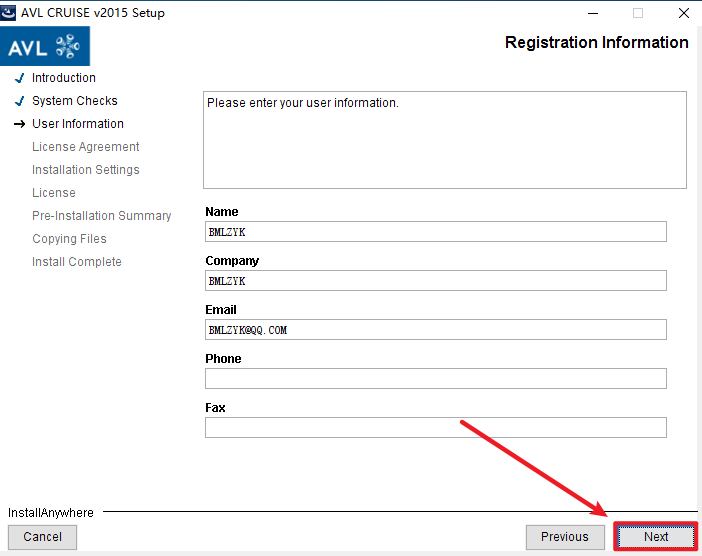Focus the Name input field
The height and width of the screenshot is (556, 702).
[435, 232]
